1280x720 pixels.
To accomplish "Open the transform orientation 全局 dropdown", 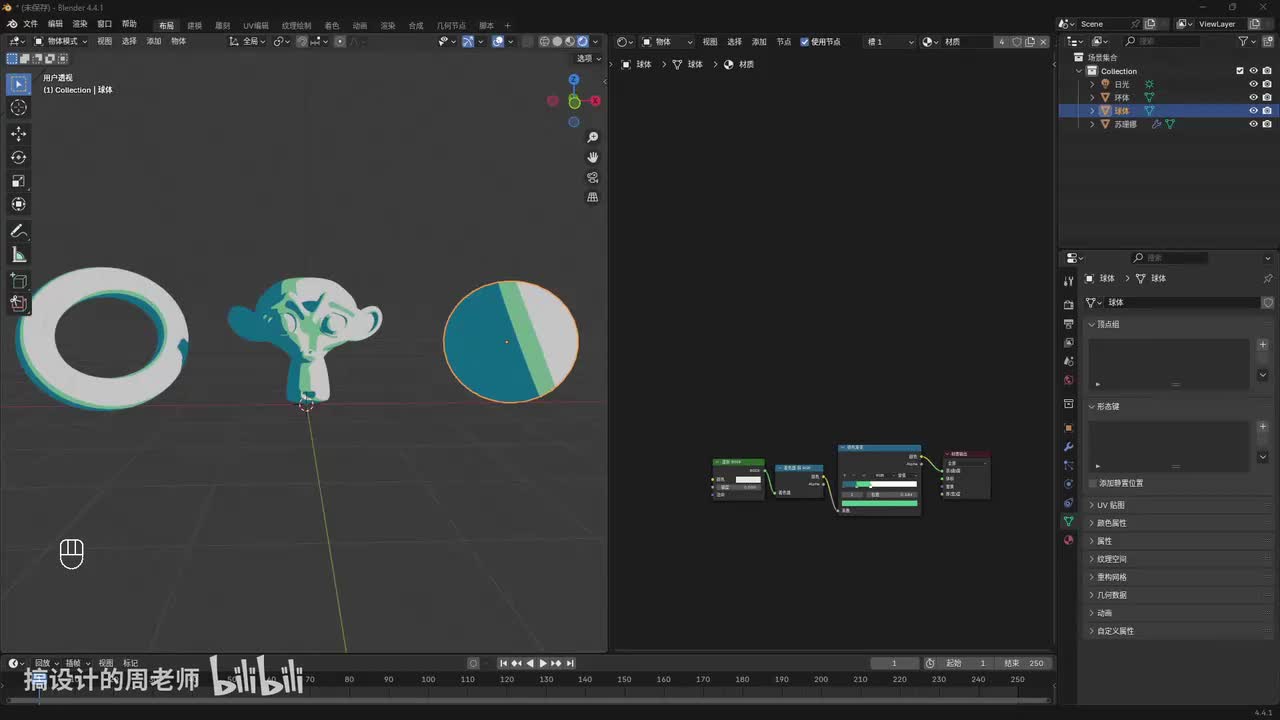I will pos(248,42).
